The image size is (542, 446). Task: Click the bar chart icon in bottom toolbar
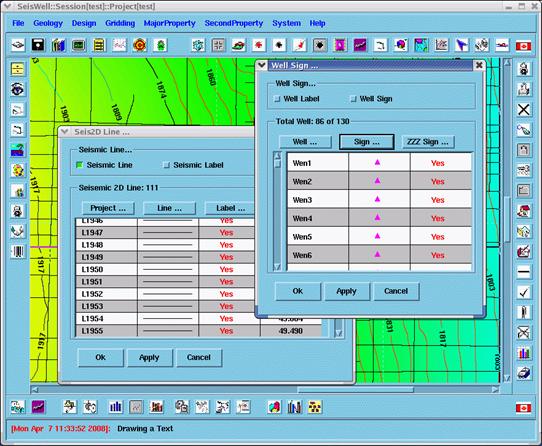pos(115,407)
